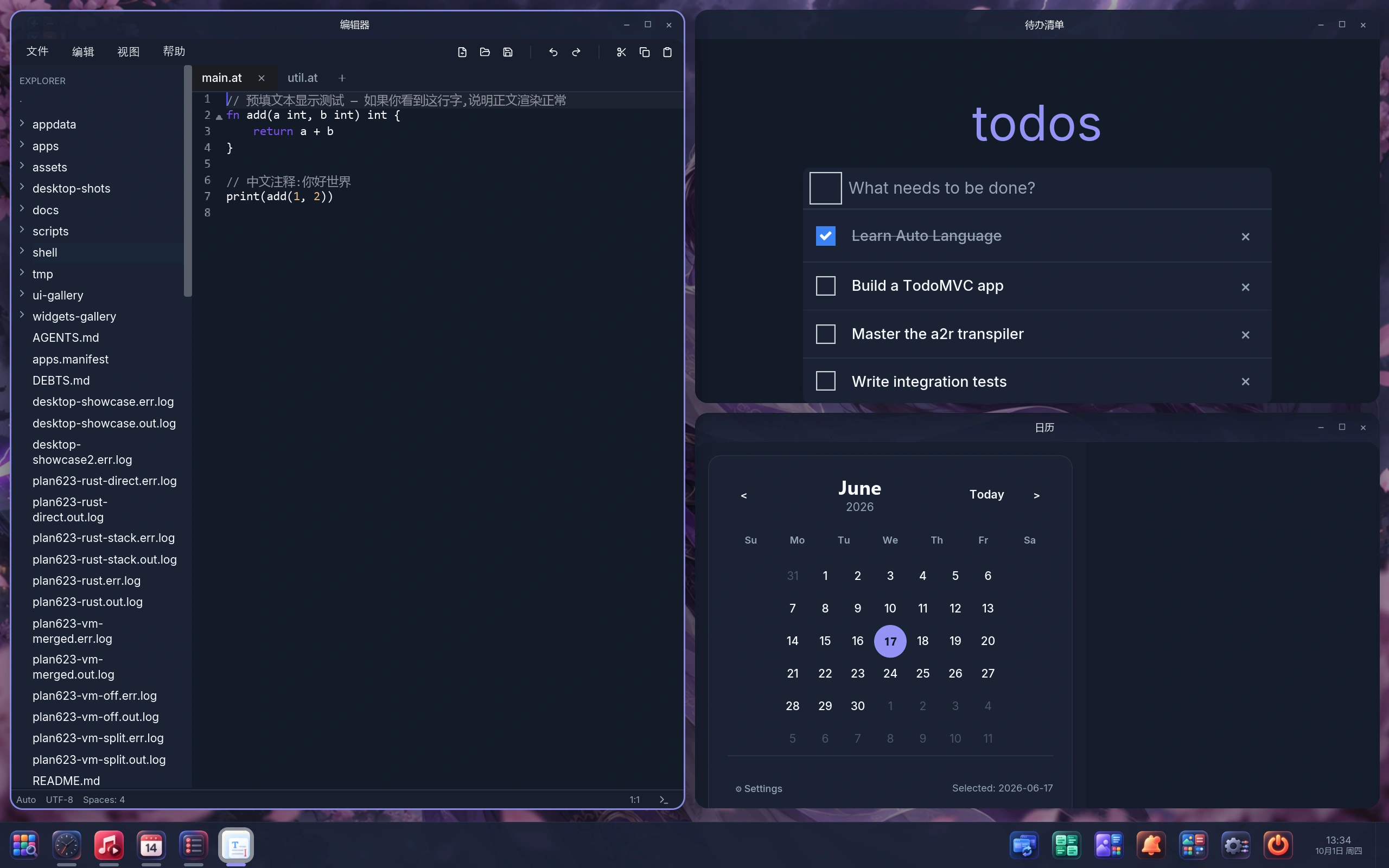Remove the 'Master the a2r transpiler' todo

point(1246,335)
